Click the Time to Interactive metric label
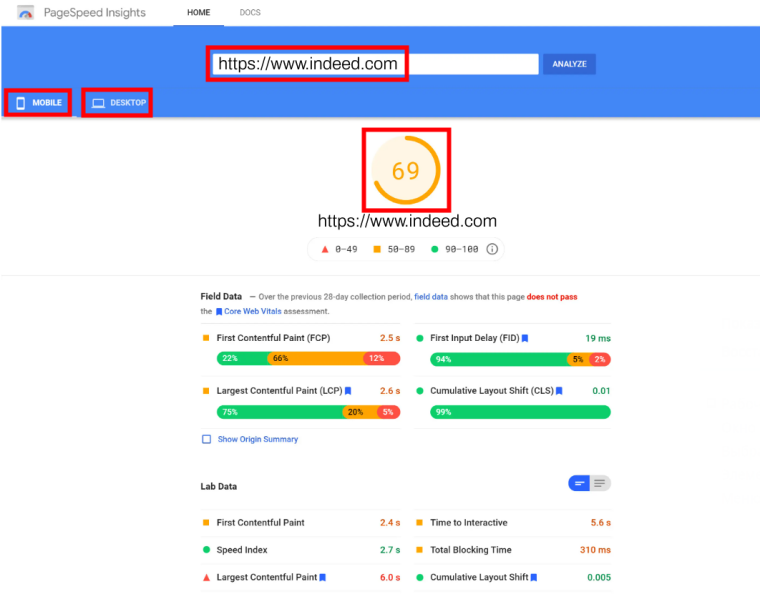The image size is (760, 594). point(469,523)
